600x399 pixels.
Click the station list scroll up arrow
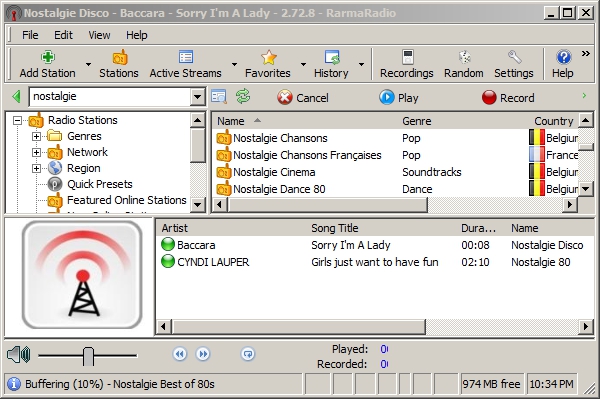[585, 121]
